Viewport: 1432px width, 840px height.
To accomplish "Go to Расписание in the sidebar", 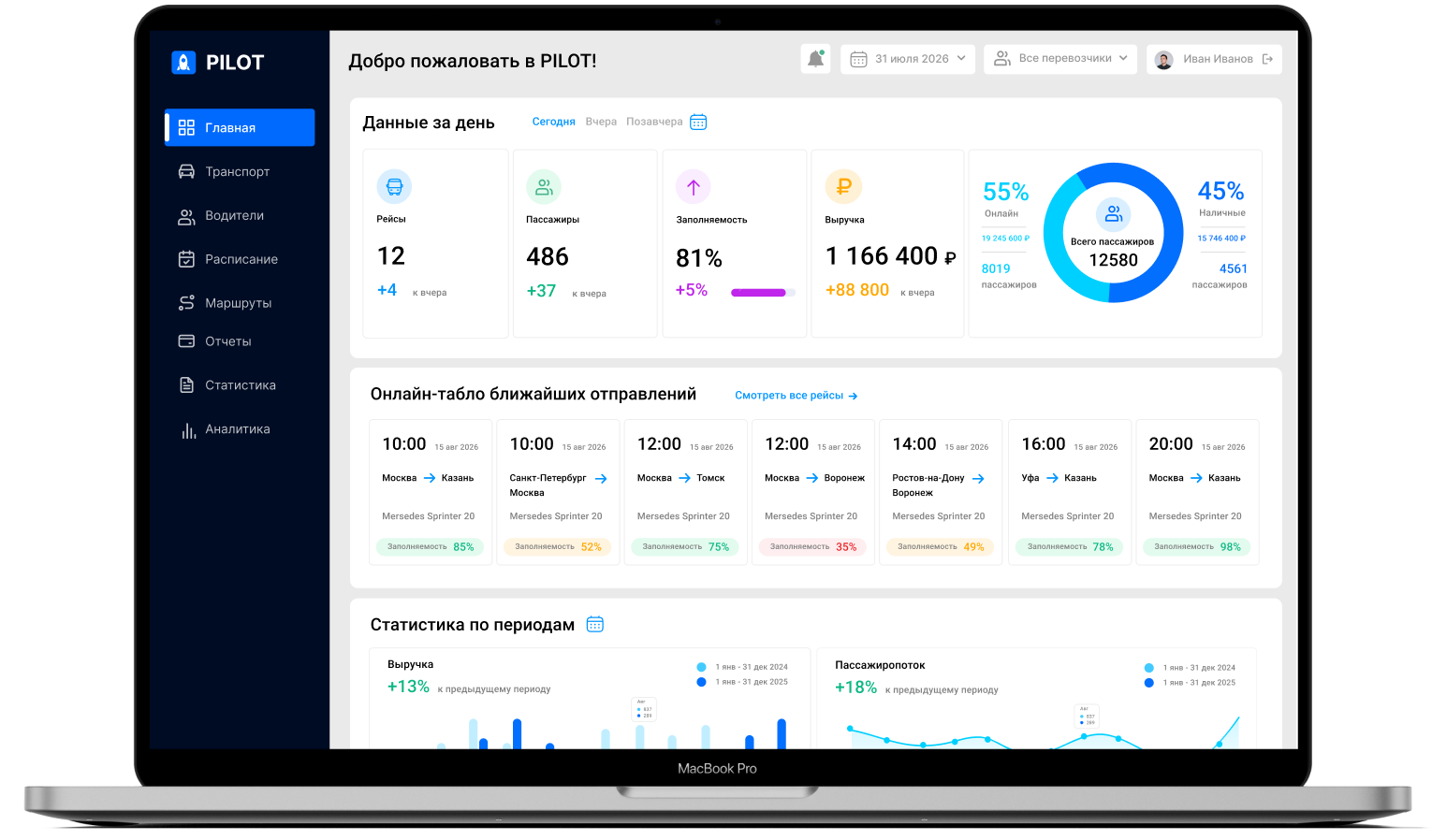I will point(240,259).
